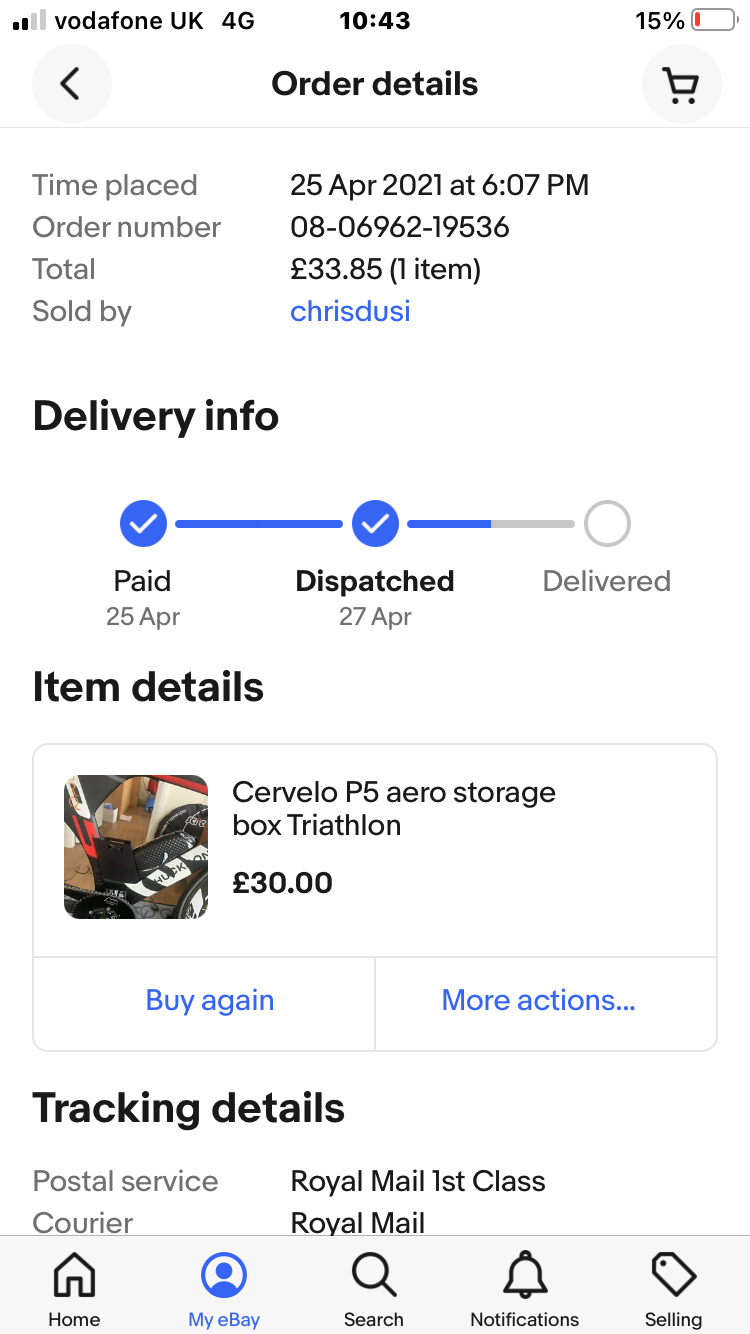Tap the Buy again button
Image resolution: width=750 pixels, height=1334 pixels.
pyautogui.click(x=209, y=1001)
